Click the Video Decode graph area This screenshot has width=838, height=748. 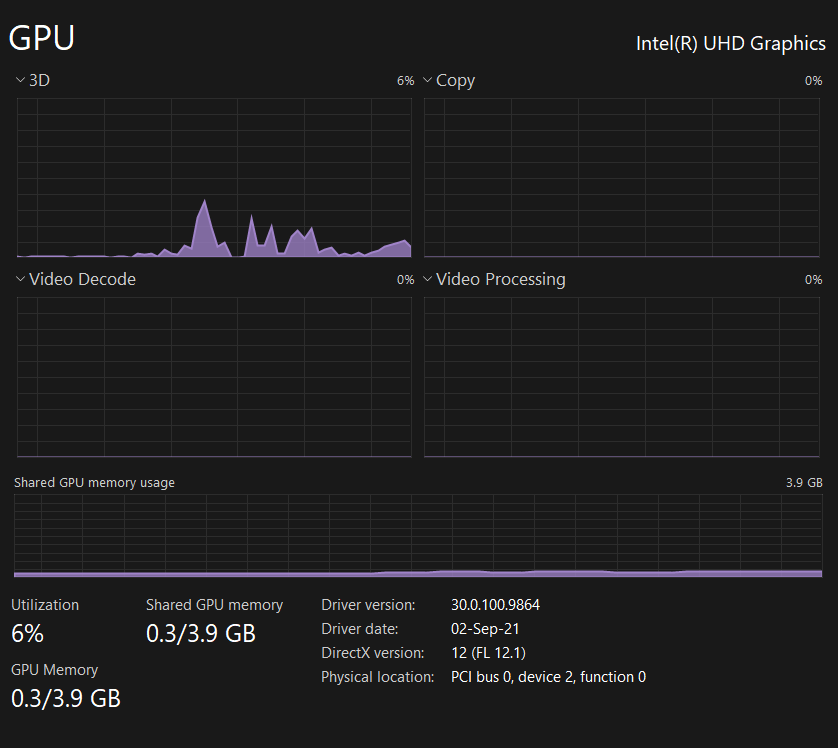point(214,377)
